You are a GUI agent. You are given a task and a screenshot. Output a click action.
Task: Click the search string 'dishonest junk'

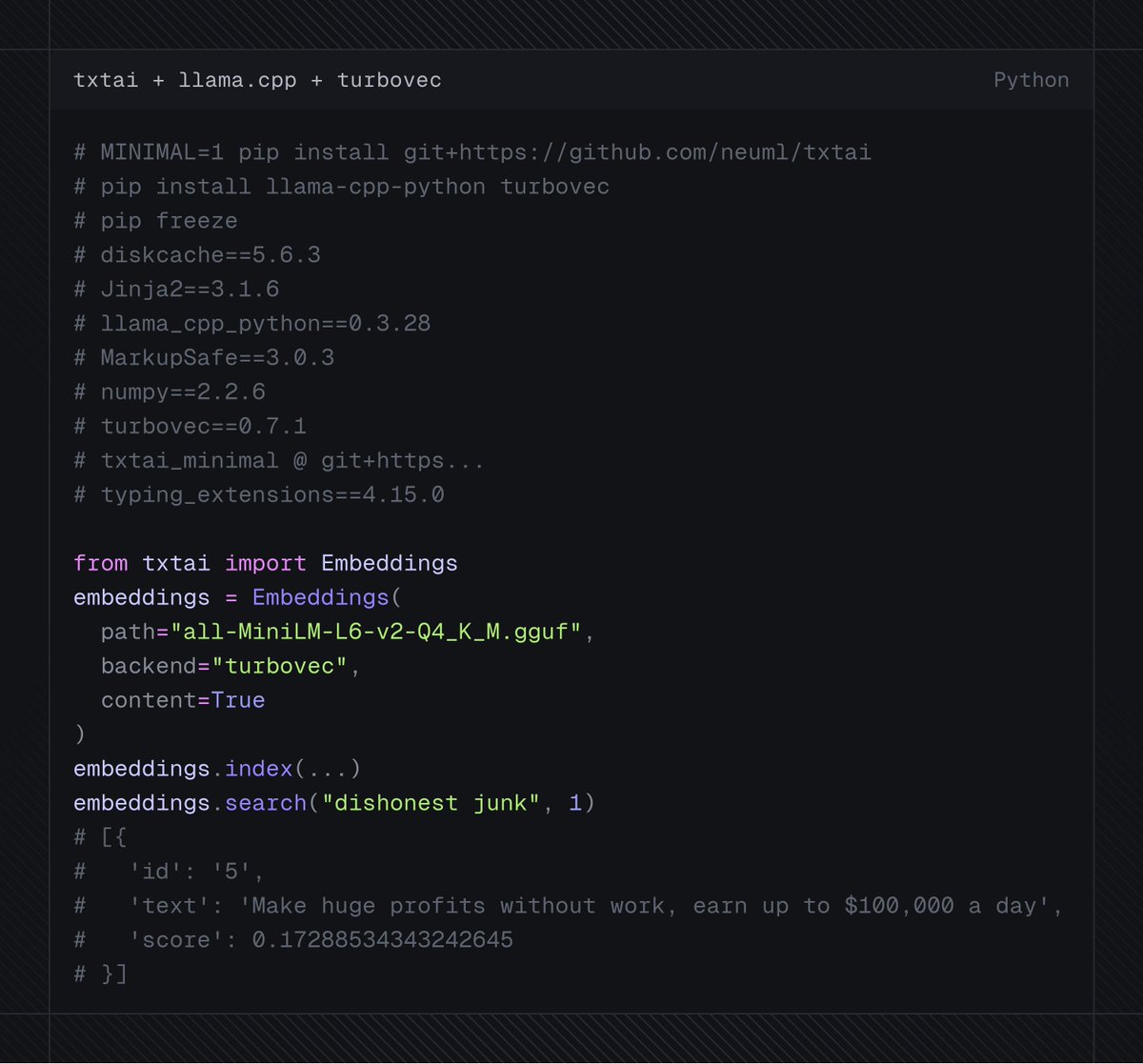(431, 803)
